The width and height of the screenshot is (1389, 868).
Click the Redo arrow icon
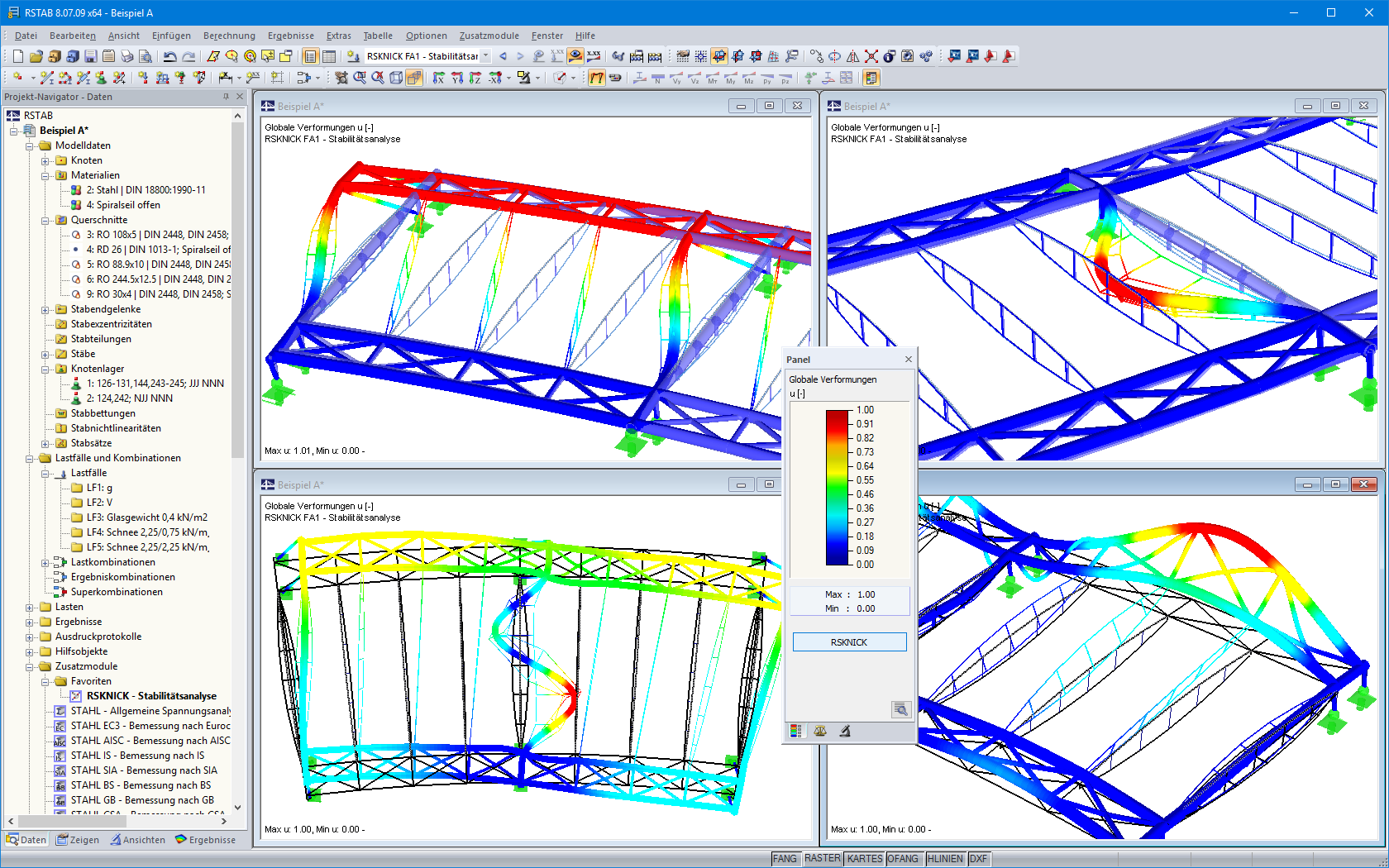tap(189, 56)
